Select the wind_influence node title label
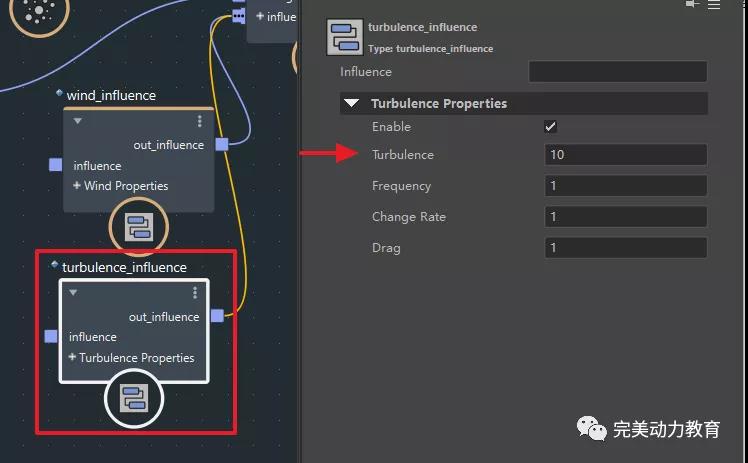This screenshot has width=748, height=463. point(111,95)
